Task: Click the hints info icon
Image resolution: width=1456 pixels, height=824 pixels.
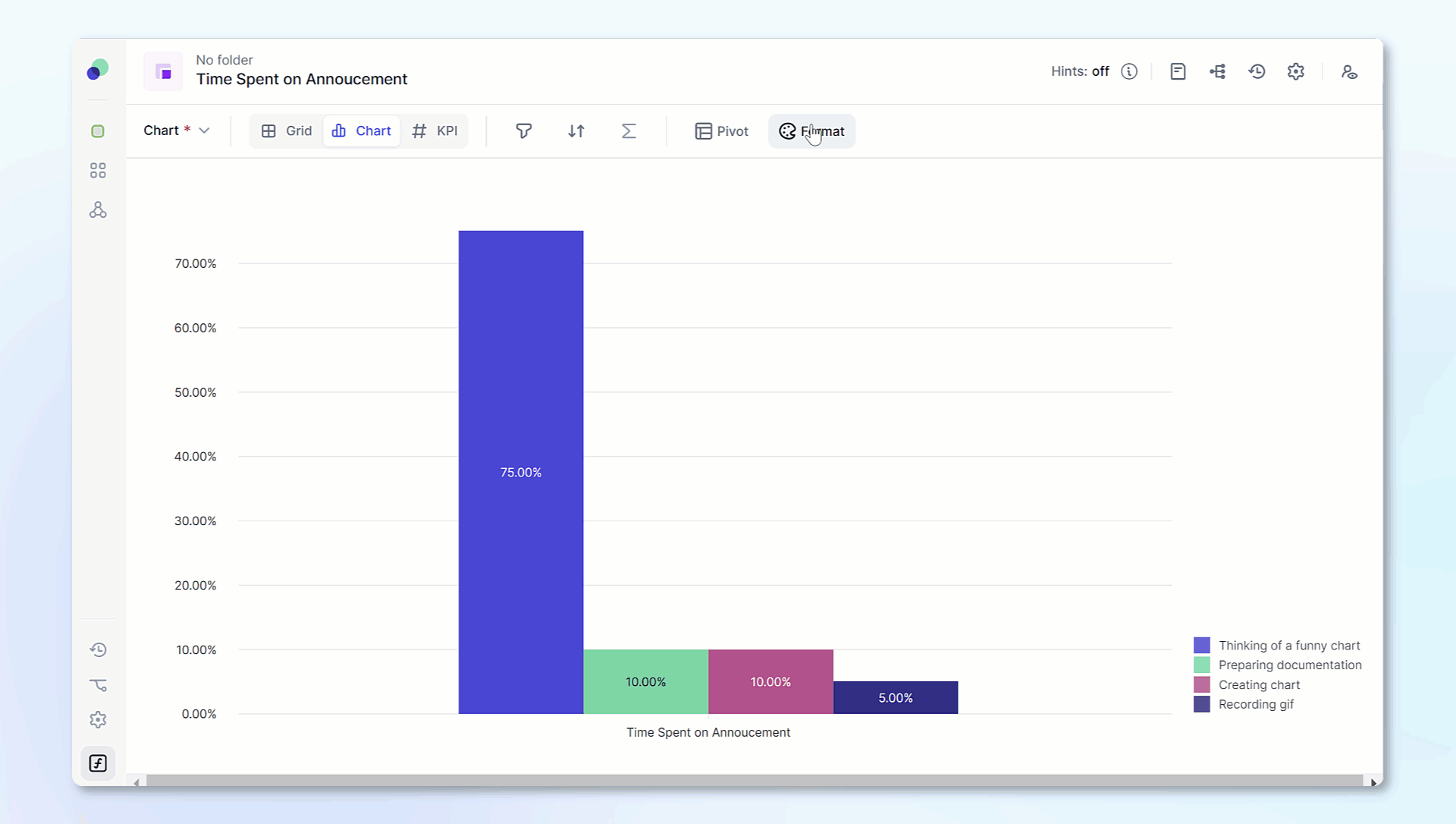Action: tap(1129, 71)
